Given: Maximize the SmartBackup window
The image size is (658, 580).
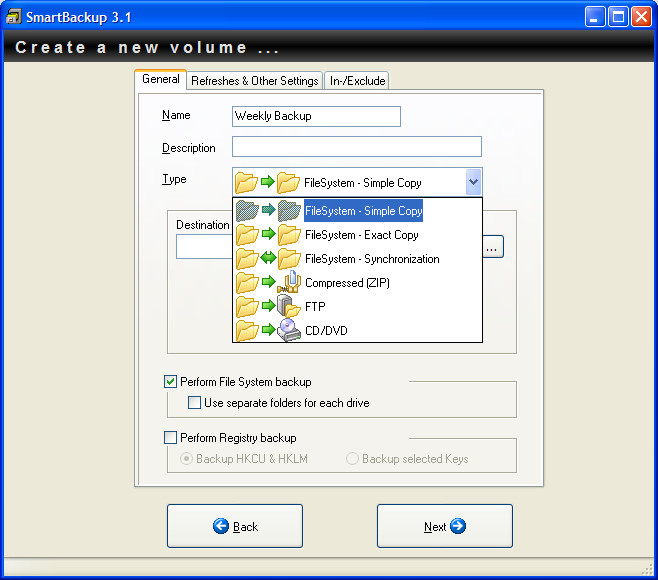Looking at the screenshot, I should (x=618, y=17).
